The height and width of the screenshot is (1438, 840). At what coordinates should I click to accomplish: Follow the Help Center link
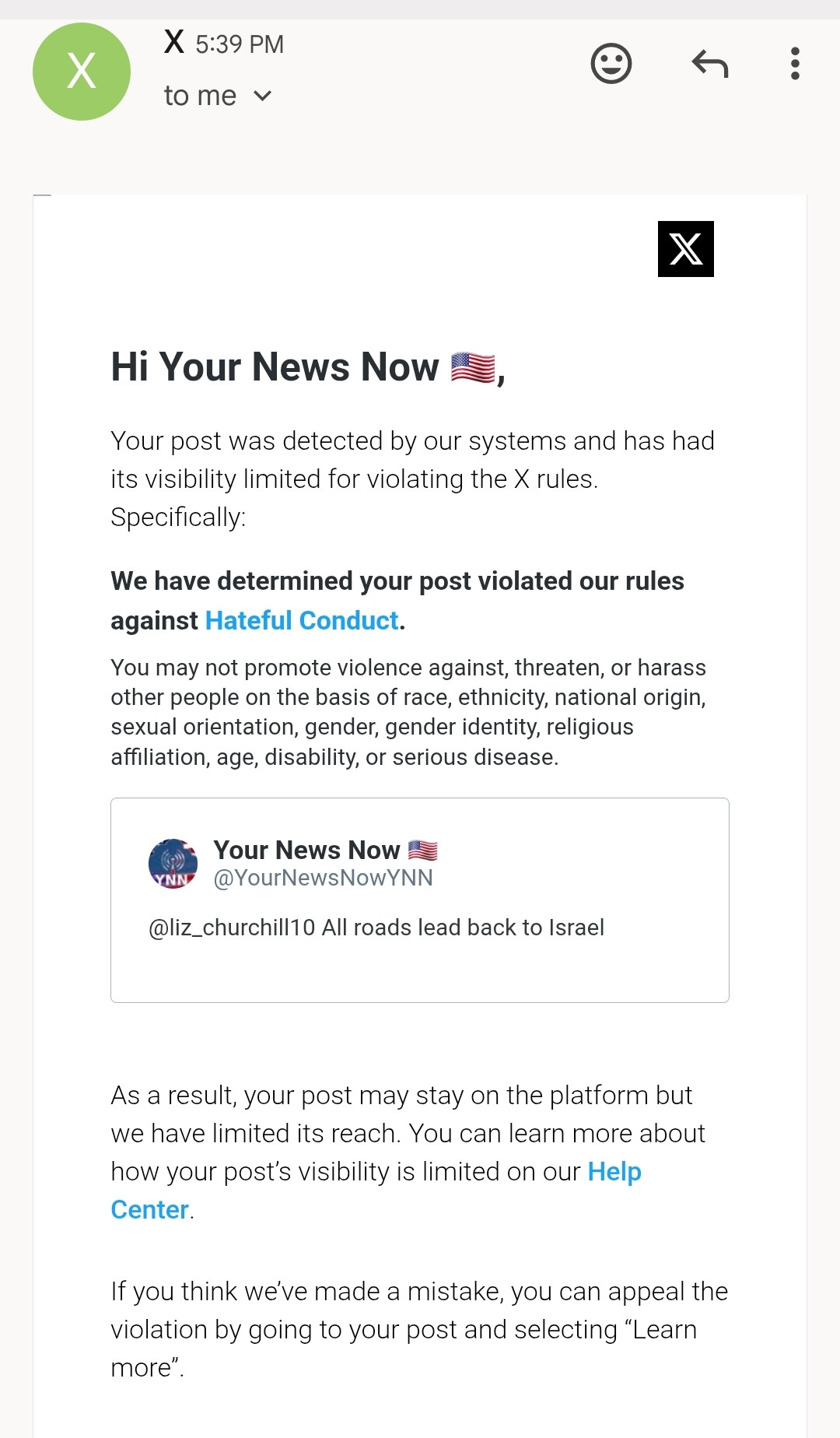point(376,1191)
